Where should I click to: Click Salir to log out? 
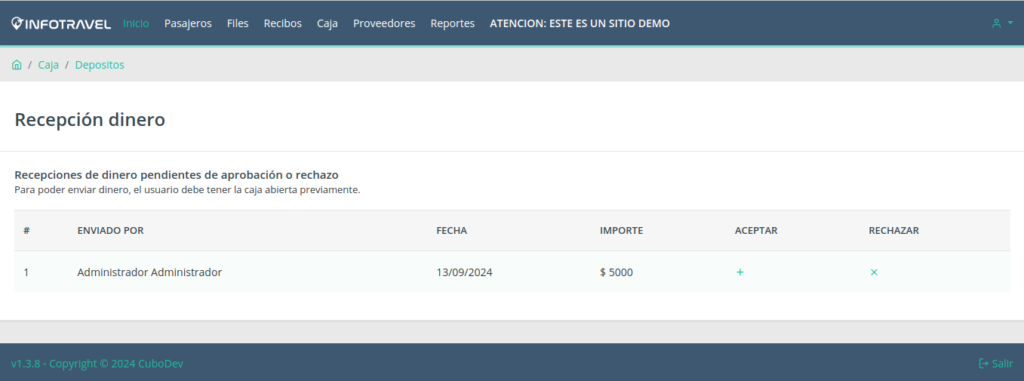(1002, 363)
